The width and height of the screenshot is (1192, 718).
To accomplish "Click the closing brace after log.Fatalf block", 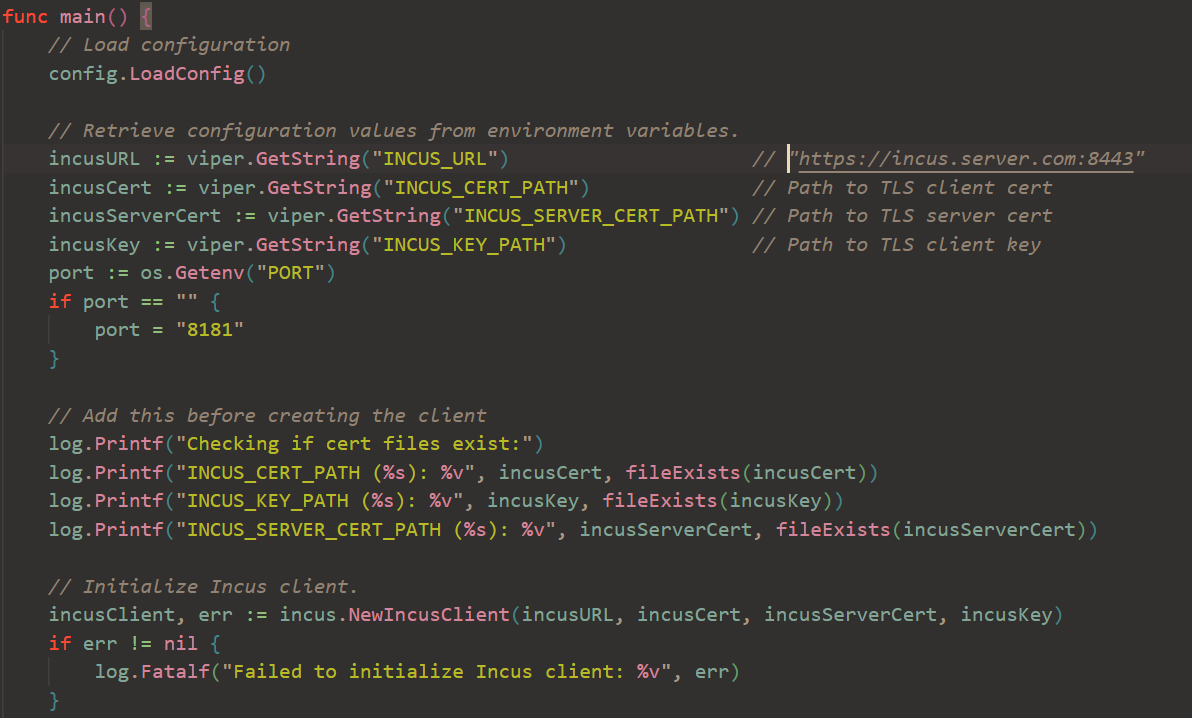I will click(x=54, y=701).
